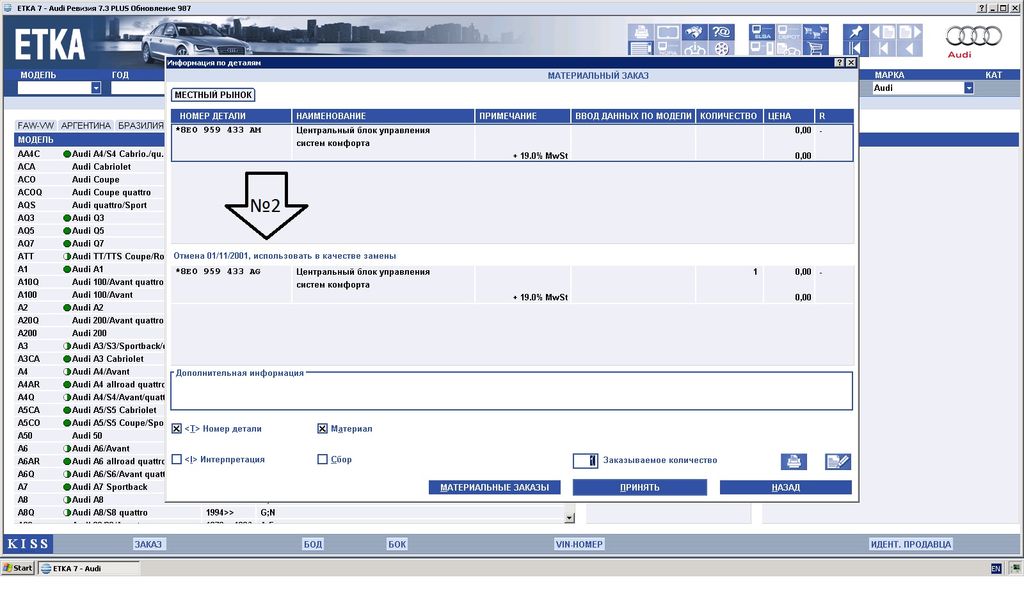Click the single left arrow back icon
Screen dimensions: 1024x593
pyautogui.click(x=909, y=48)
